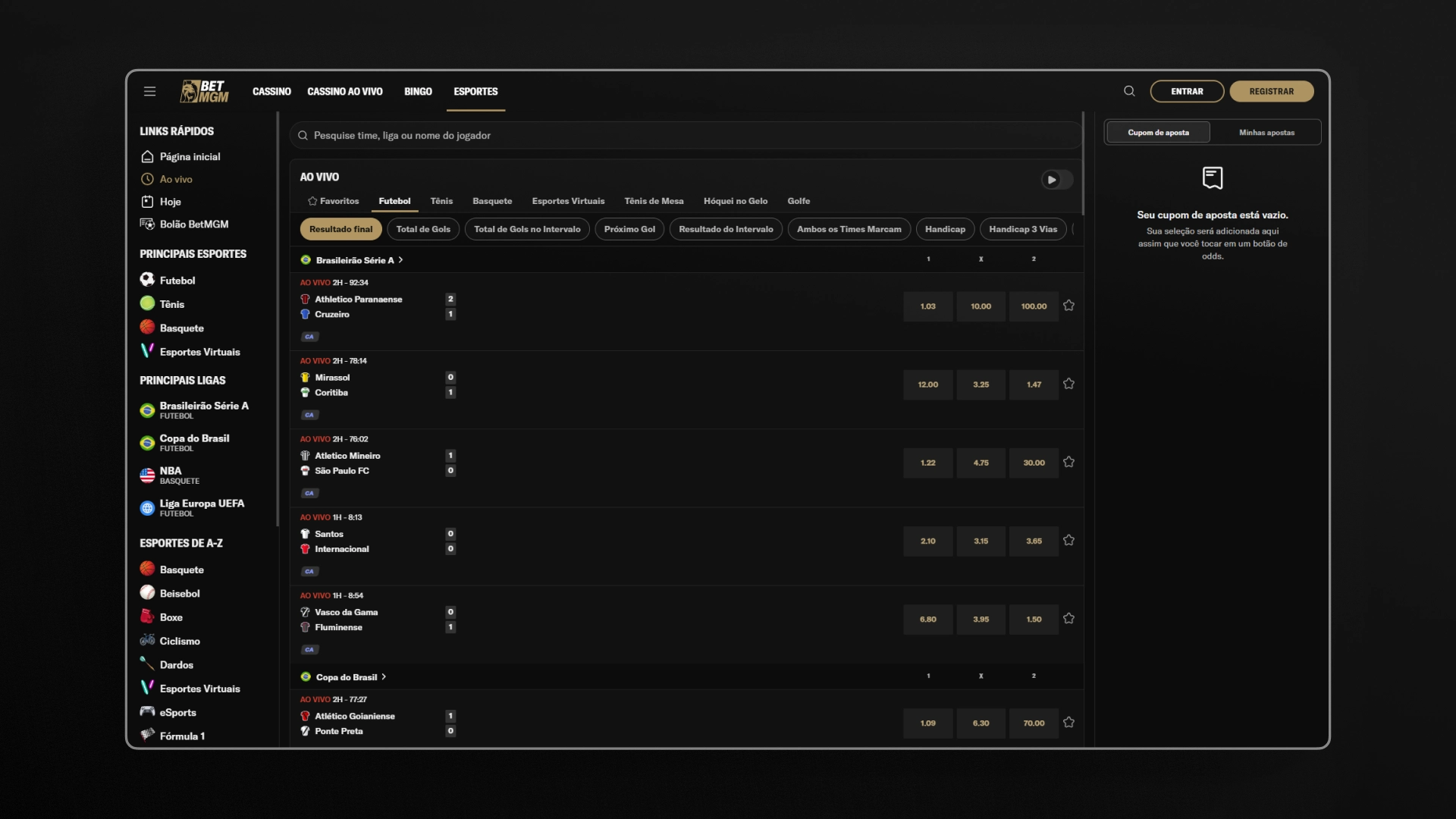Favorite the Santos vs Internacional match
Image resolution: width=1456 pixels, height=819 pixels.
coord(1068,540)
